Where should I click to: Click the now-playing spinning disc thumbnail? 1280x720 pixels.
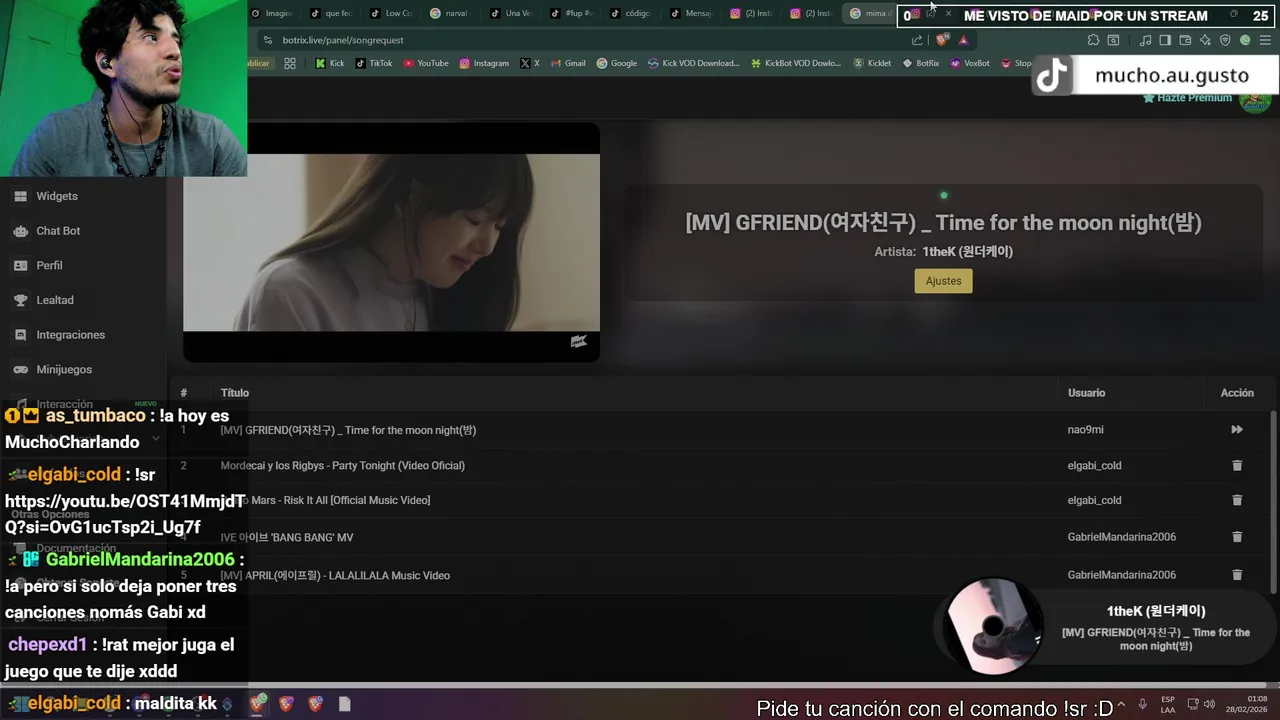pyautogui.click(x=992, y=627)
